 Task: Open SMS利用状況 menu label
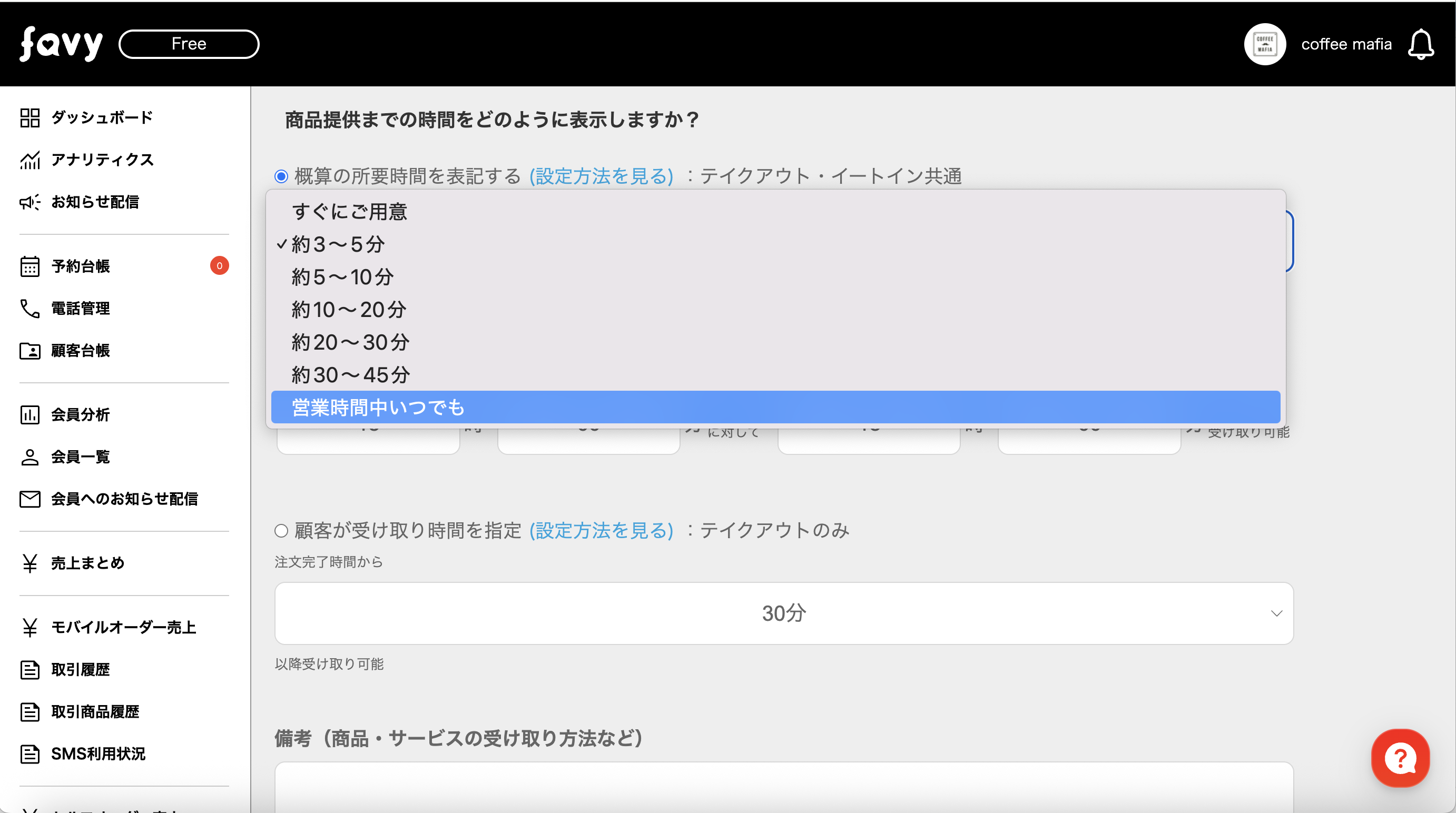tap(98, 753)
